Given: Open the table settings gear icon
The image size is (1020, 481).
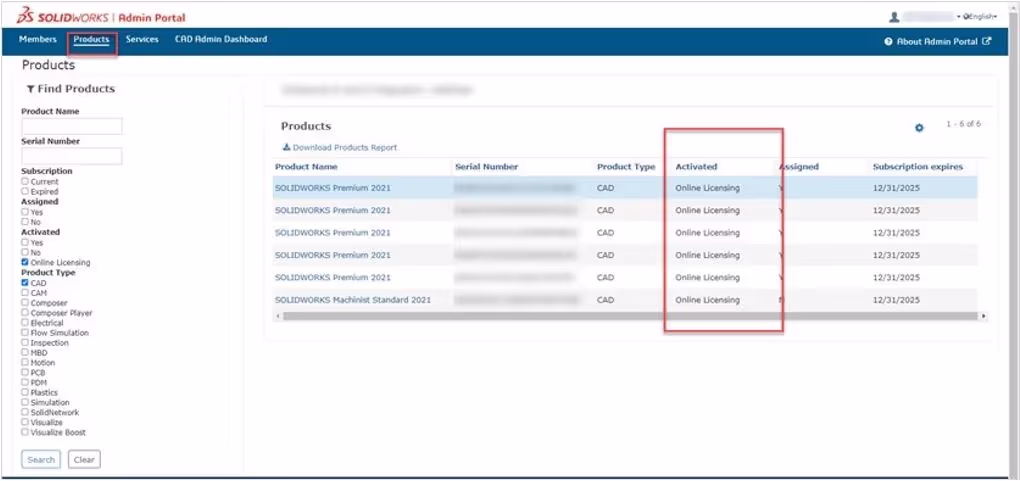Looking at the screenshot, I should point(919,128).
